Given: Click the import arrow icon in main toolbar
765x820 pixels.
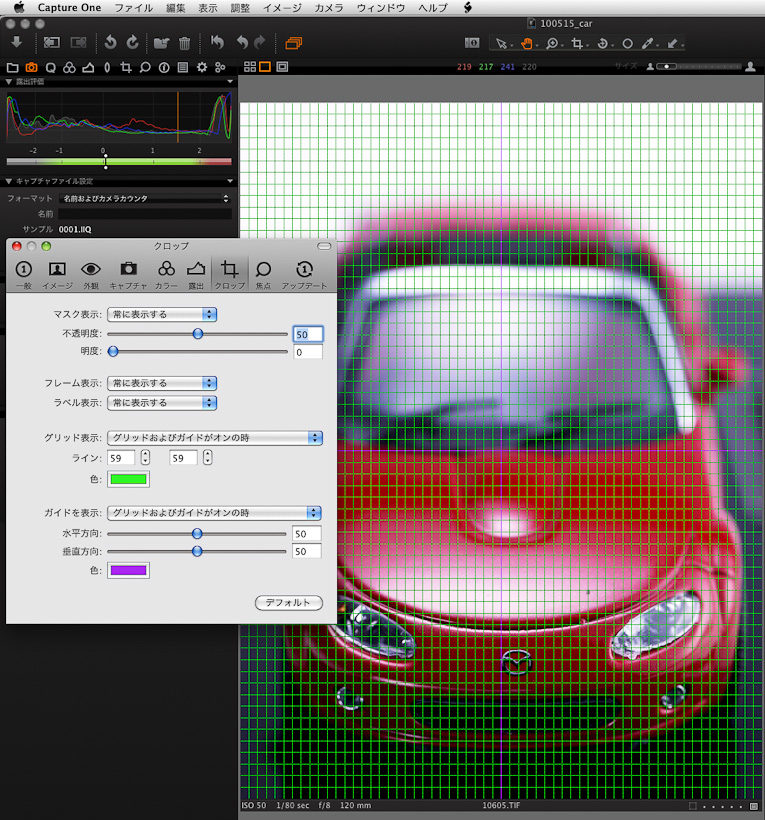Looking at the screenshot, I should [16, 43].
